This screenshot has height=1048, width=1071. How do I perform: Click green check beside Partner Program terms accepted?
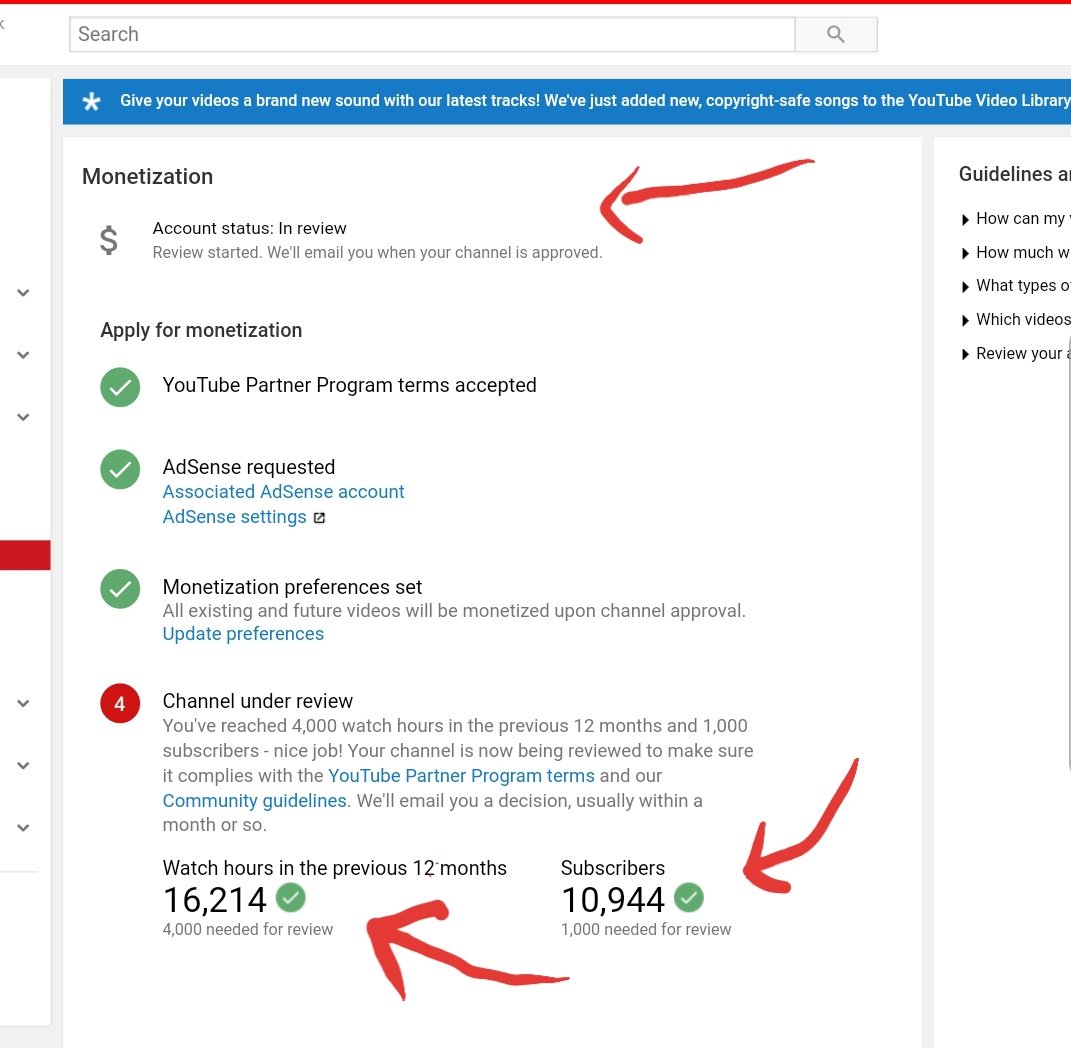(120, 387)
